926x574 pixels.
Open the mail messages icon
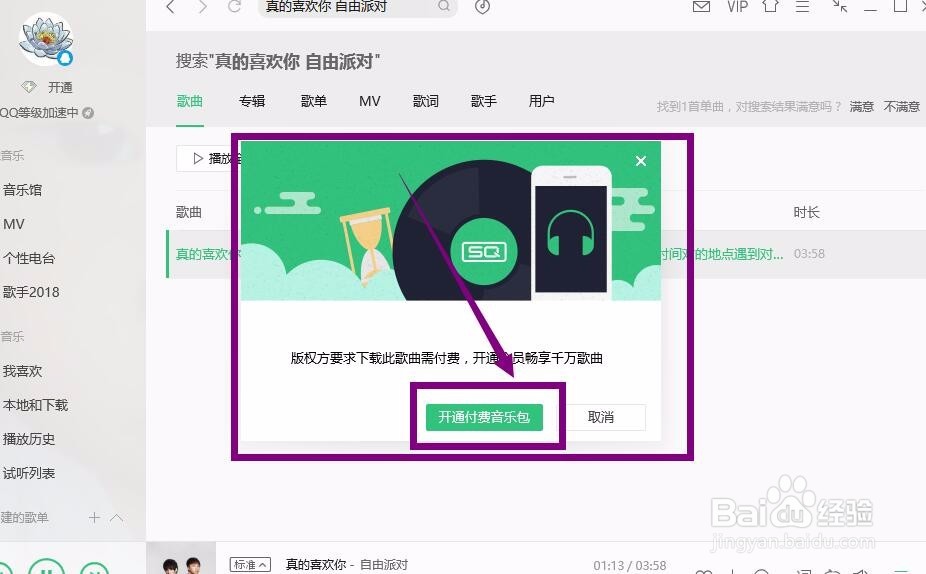pyautogui.click(x=701, y=6)
